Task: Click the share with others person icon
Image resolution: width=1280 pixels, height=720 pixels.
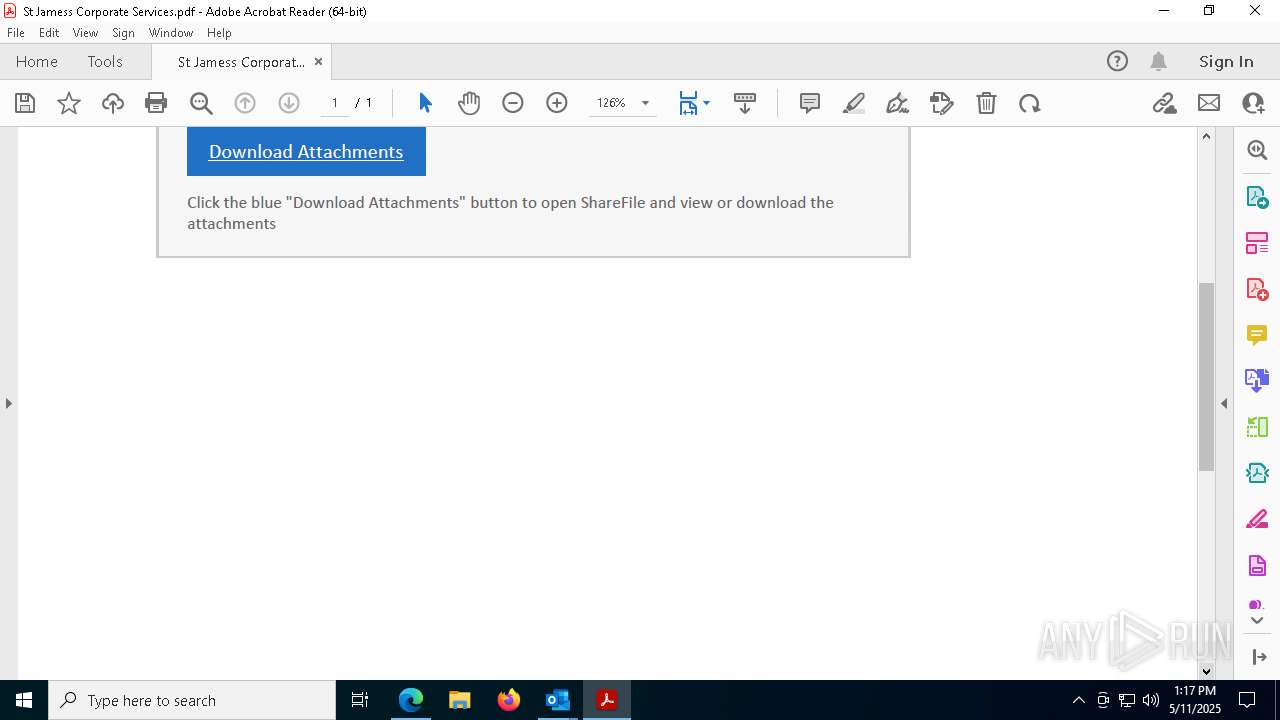Action: tap(1253, 103)
